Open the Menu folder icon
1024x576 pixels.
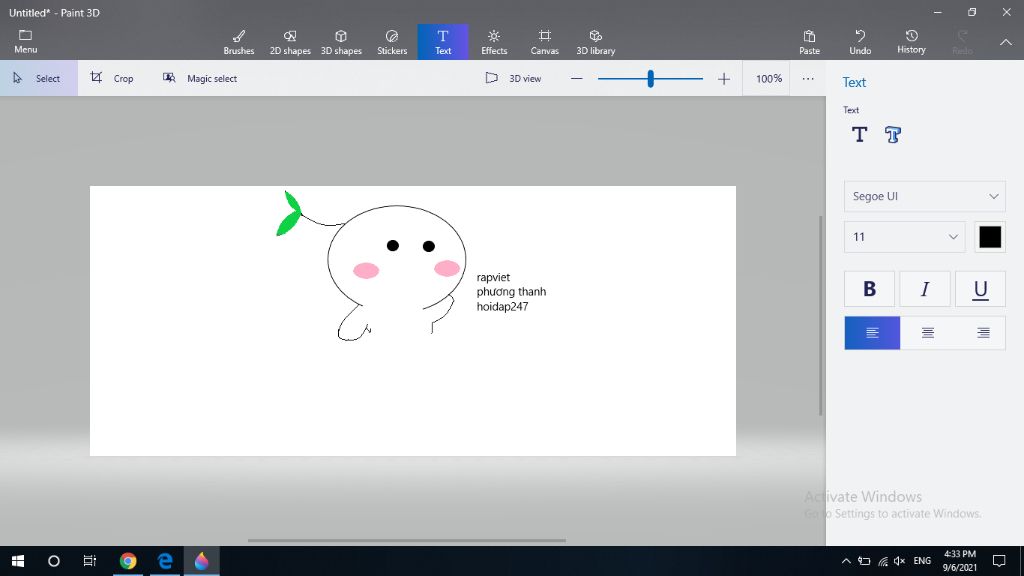[25, 35]
